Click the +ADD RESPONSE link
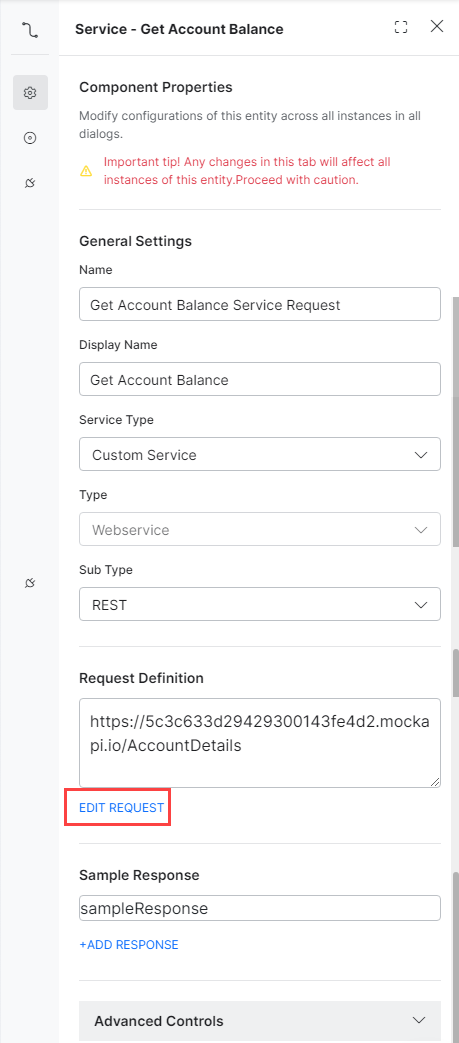This screenshot has height=1043, width=459. coord(128,945)
